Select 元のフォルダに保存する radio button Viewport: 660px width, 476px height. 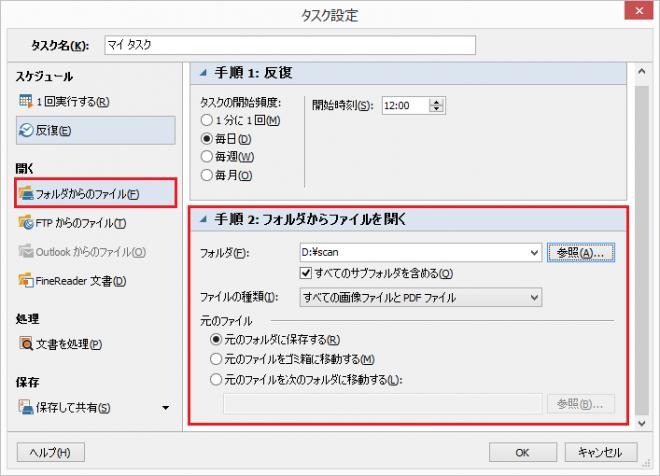[x=216, y=339]
